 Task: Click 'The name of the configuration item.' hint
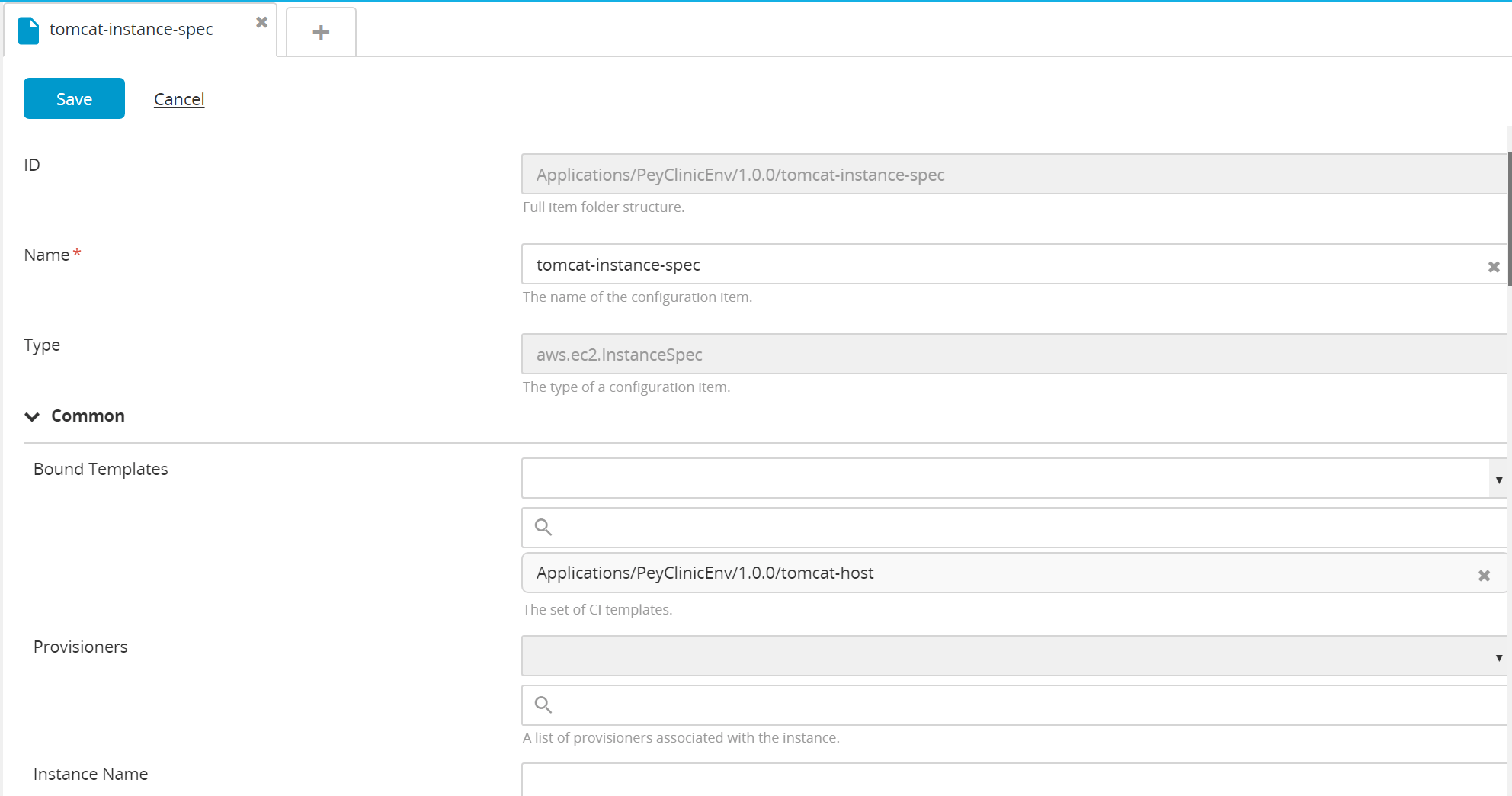click(637, 297)
